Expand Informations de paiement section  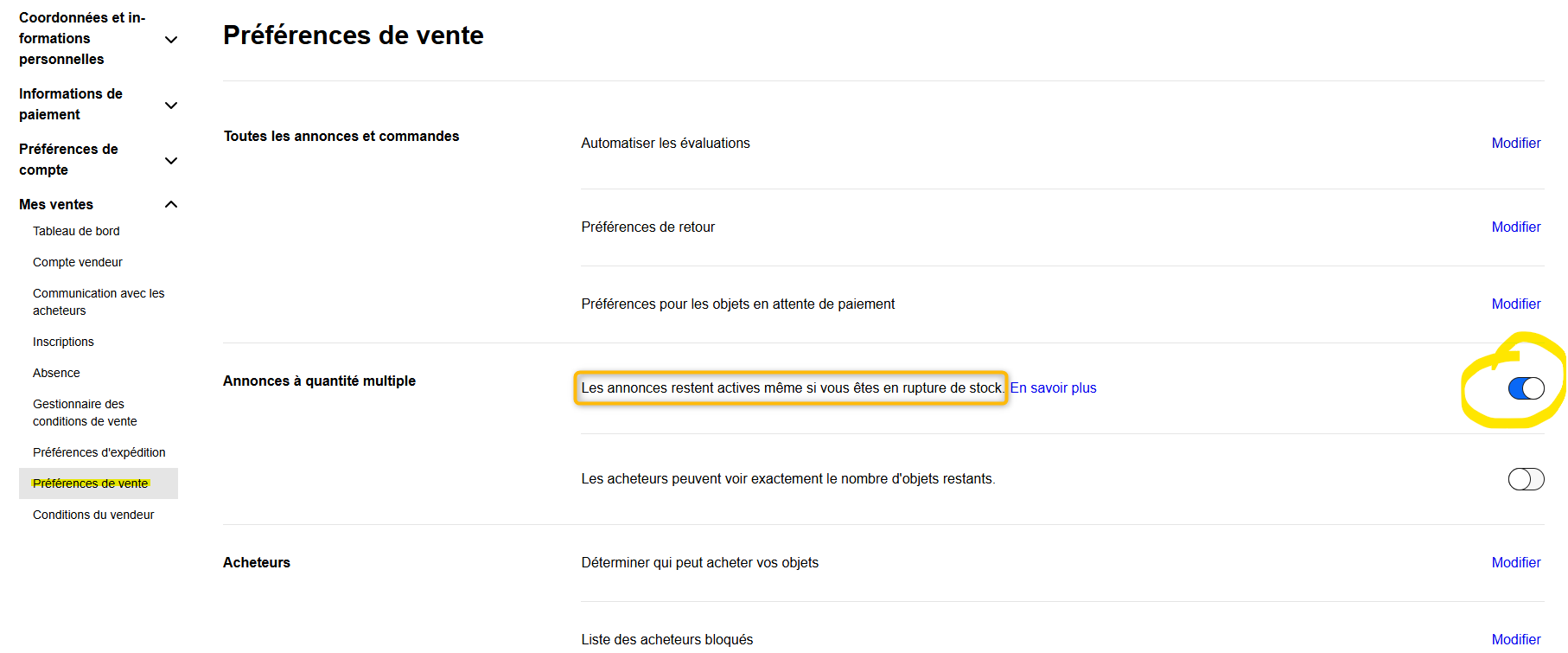pos(171,106)
